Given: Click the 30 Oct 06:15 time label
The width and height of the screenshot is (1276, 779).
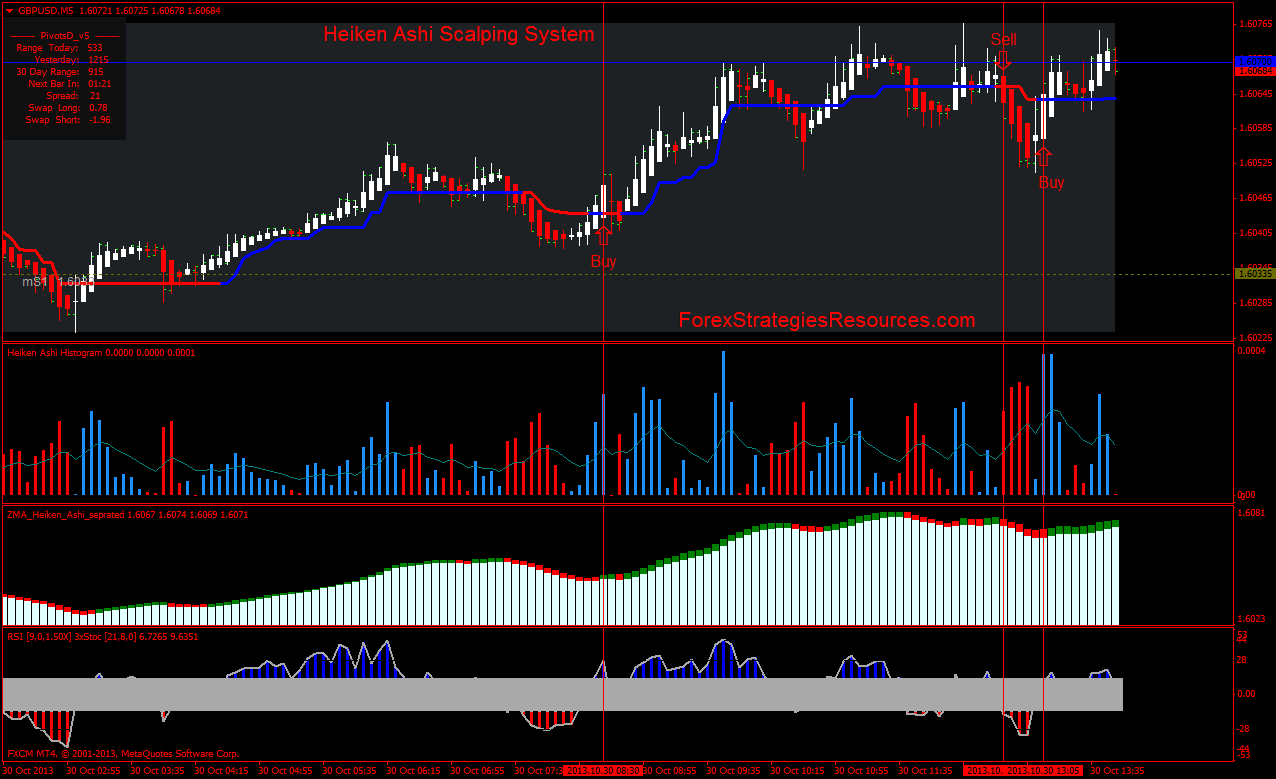Looking at the screenshot, I should coord(413,771).
